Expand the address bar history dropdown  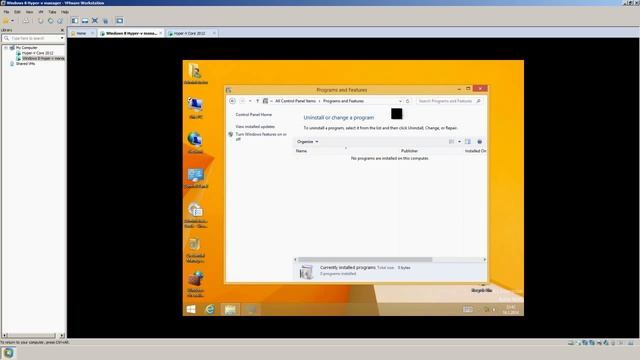click(x=400, y=101)
